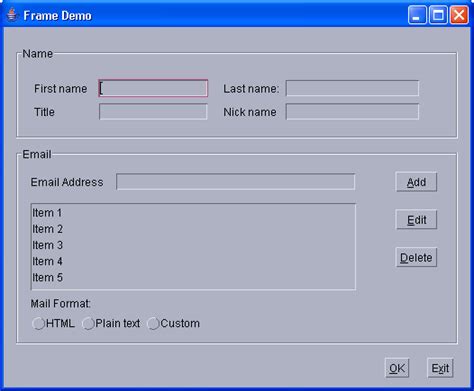Click the Nick name input field
The height and width of the screenshot is (391, 474).
(352, 112)
